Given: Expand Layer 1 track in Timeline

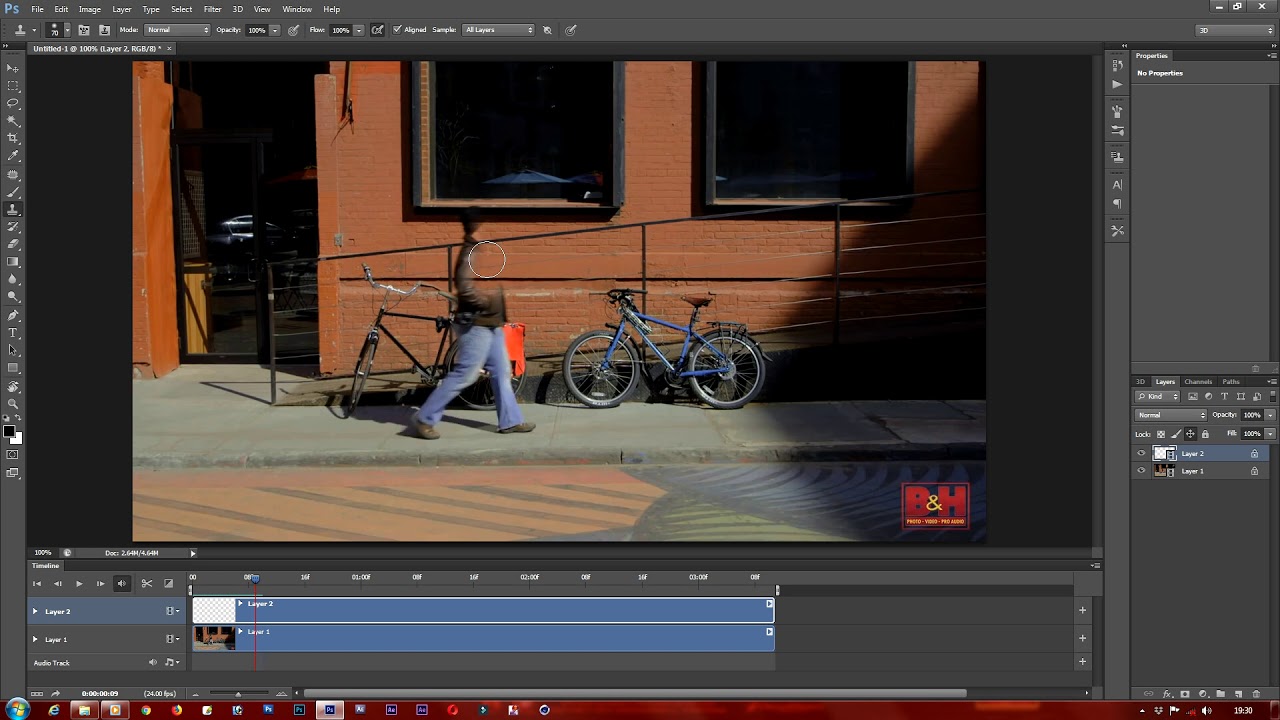Looking at the screenshot, I should (35, 639).
